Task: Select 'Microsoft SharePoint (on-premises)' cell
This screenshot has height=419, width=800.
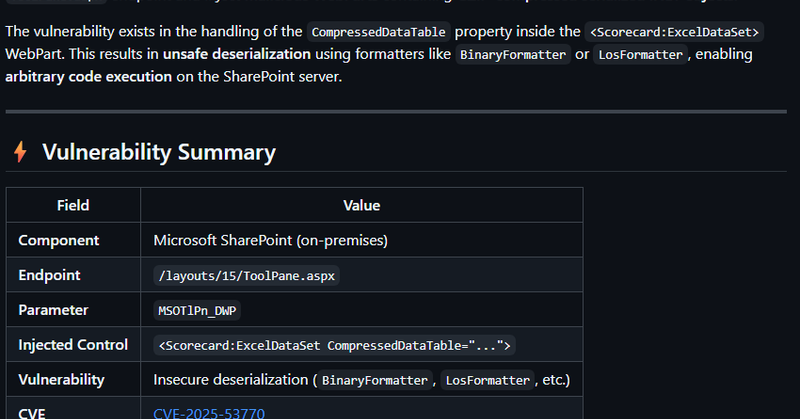Action: 270,240
